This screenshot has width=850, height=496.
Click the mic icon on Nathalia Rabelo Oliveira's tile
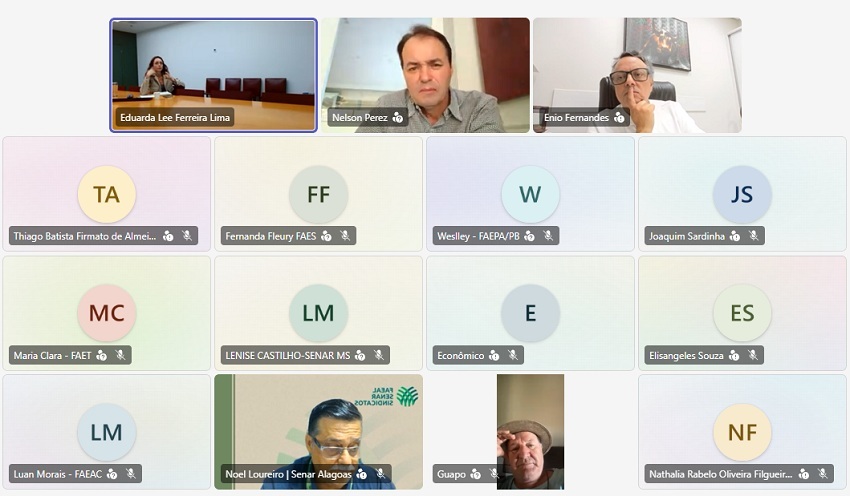coord(822,474)
